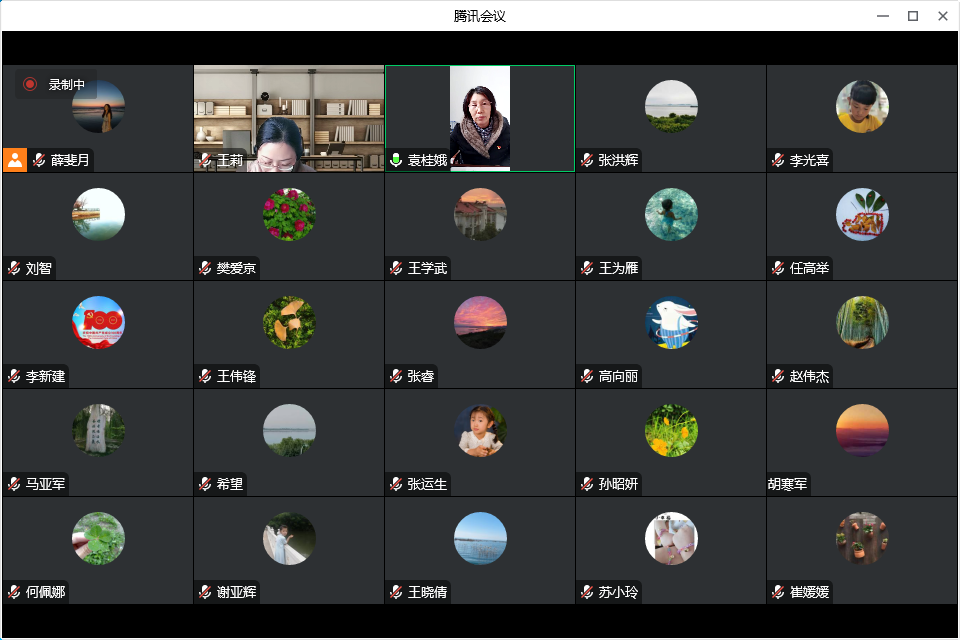This screenshot has width=960, height=640.
Task: Click 王伟锋's ginkgo leaves avatar
Action: tap(289, 322)
